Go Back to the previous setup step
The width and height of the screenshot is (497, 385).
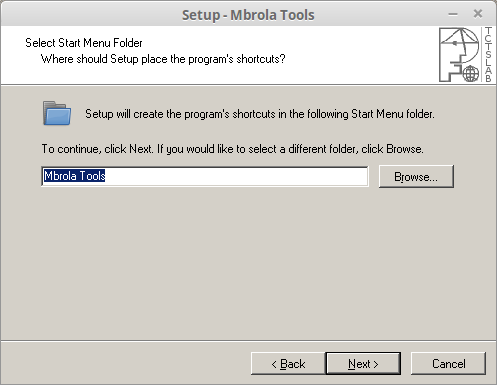pos(288,363)
